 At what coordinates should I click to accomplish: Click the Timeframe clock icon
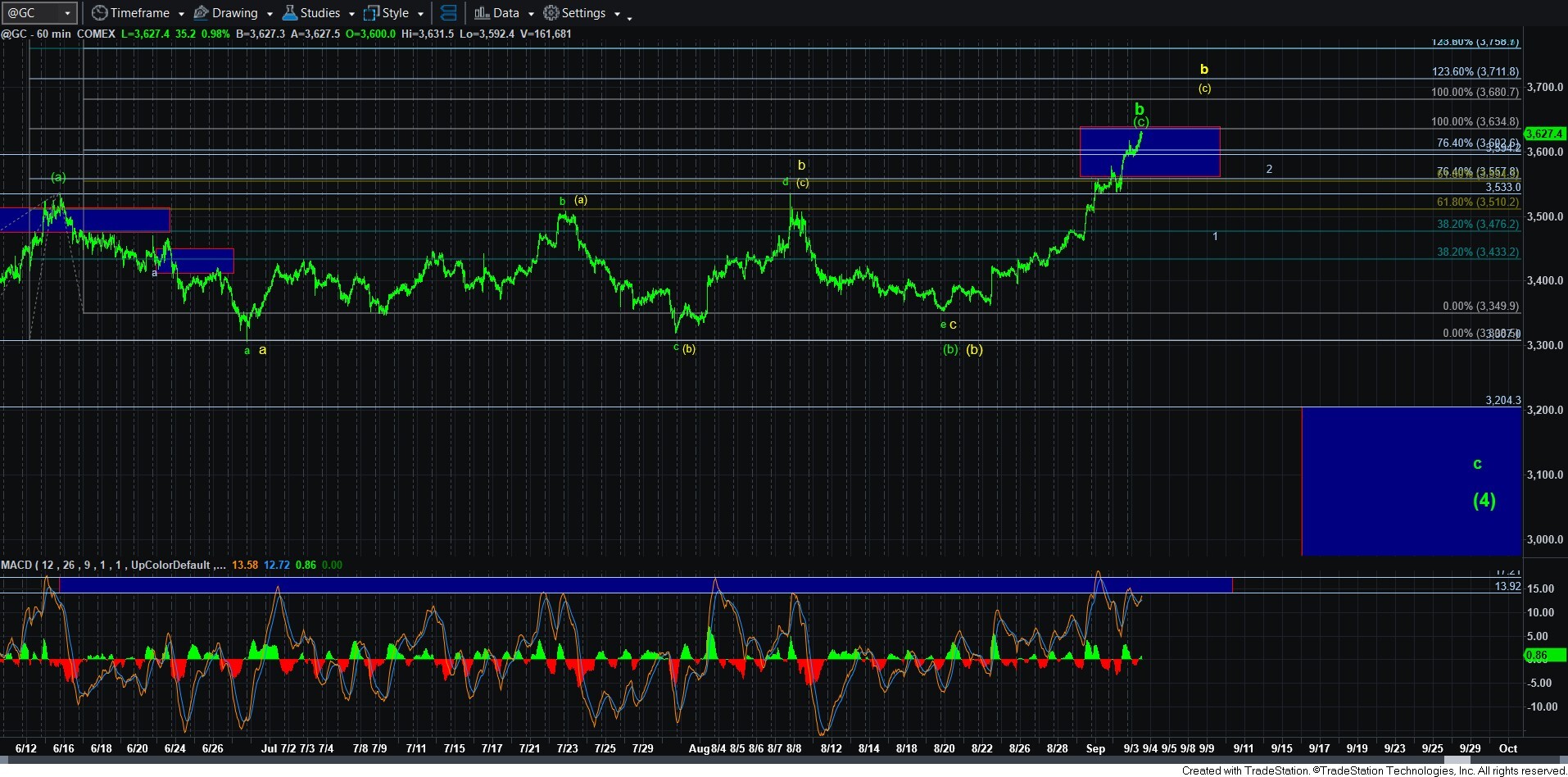coord(99,13)
